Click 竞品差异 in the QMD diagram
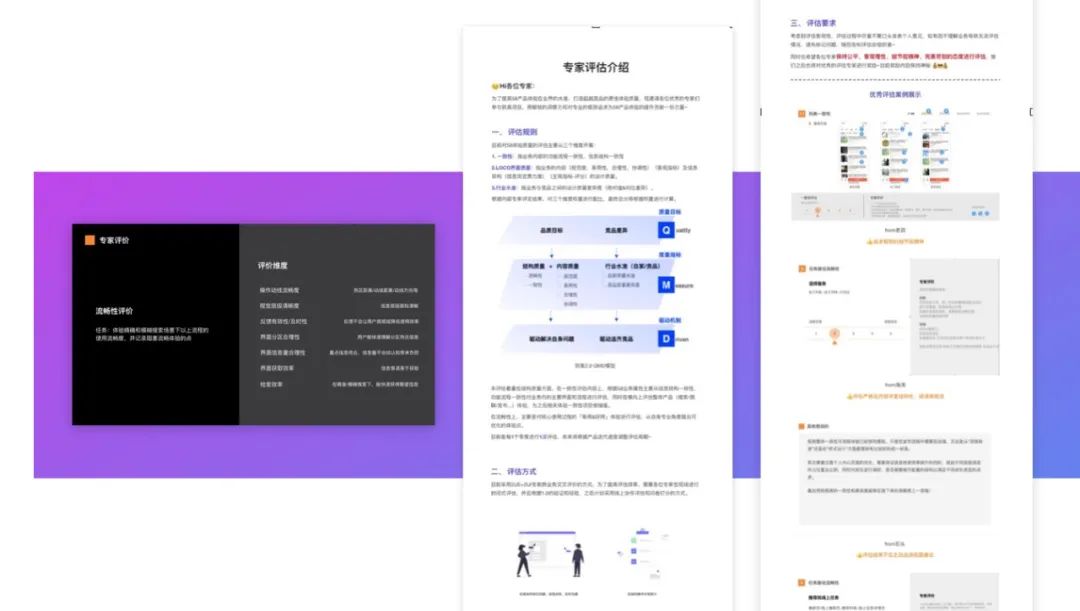 [616, 230]
